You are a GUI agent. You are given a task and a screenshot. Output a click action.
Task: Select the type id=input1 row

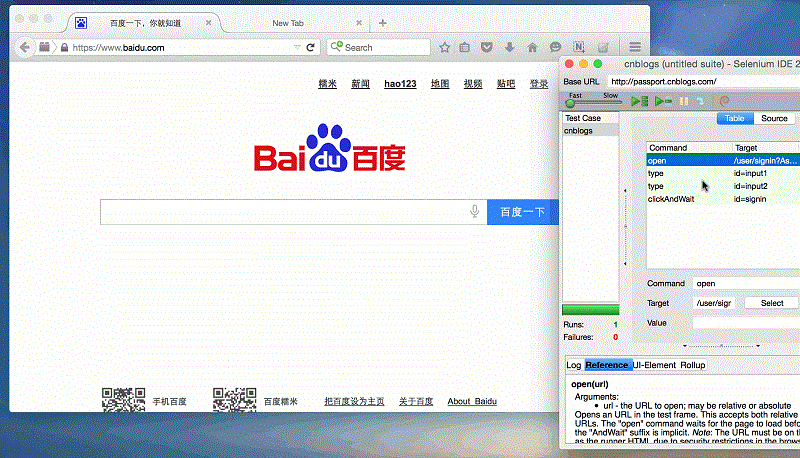coord(723,173)
